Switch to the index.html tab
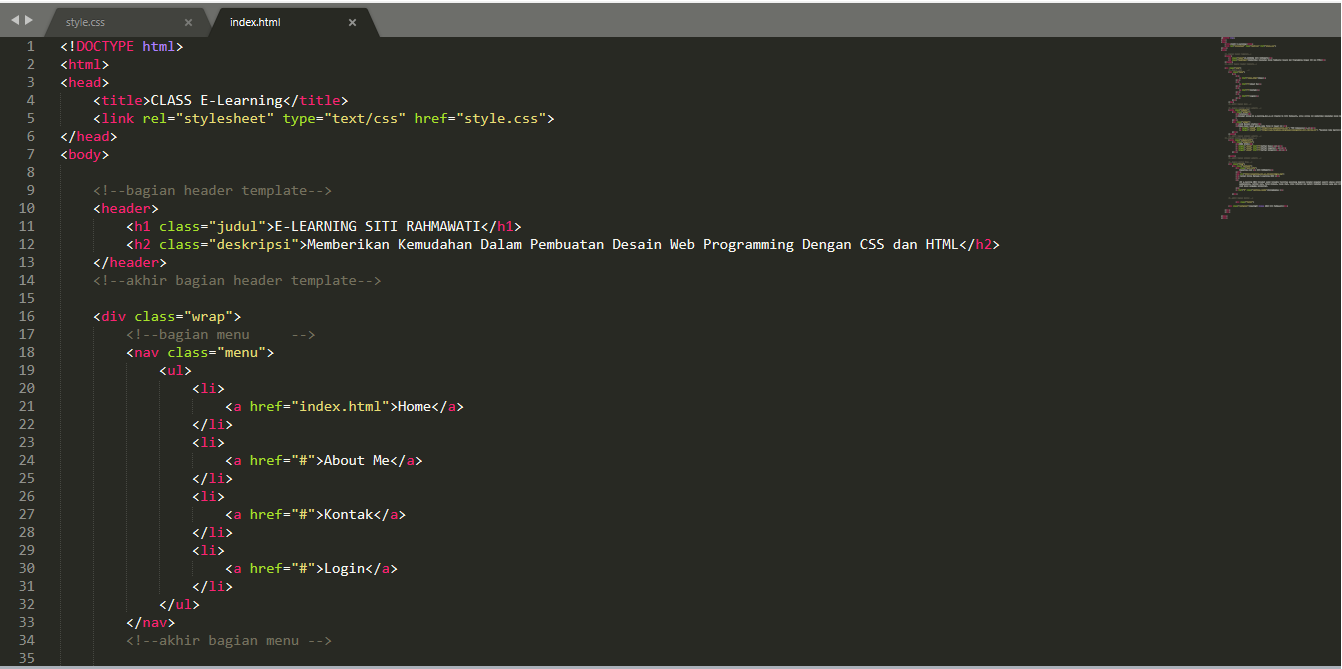The height and width of the screenshot is (669, 1342). click(x=255, y=20)
